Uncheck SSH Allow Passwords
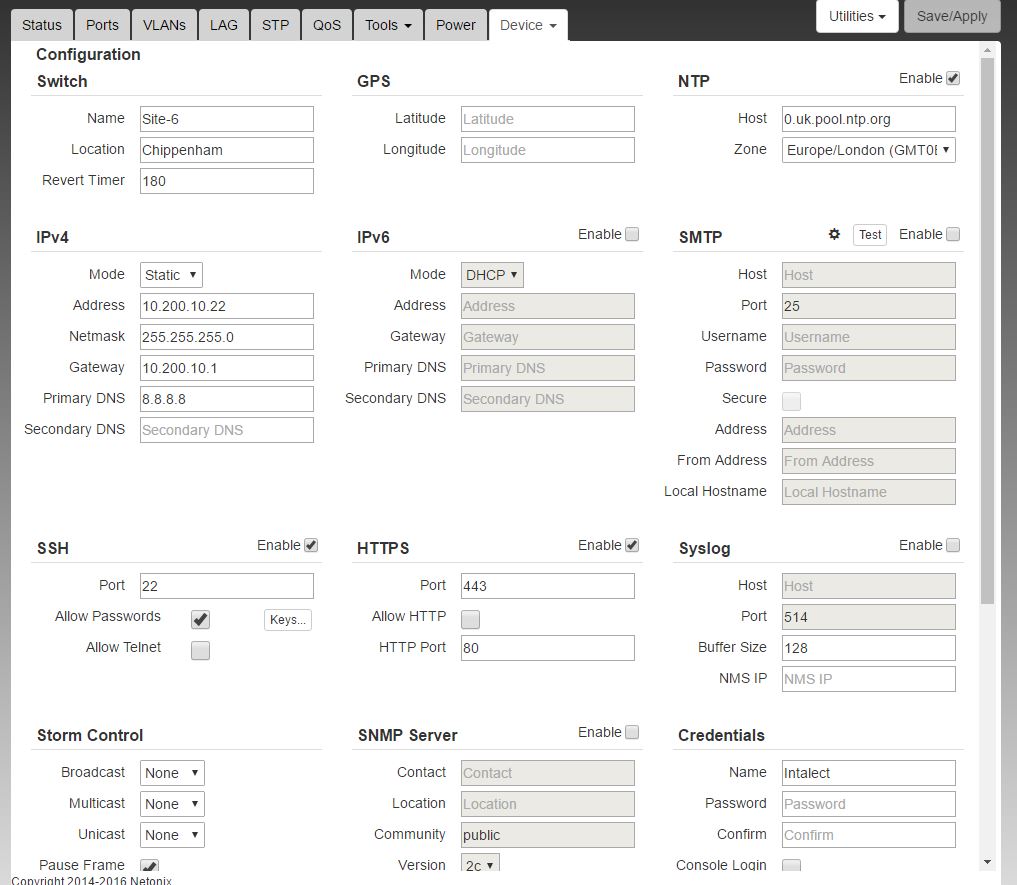This screenshot has width=1017, height=885. point(200,619)
